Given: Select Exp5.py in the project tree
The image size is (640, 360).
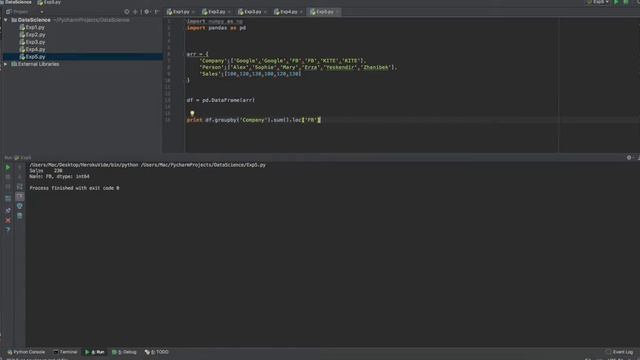Looking at the screenshot, I should (32, 57).
